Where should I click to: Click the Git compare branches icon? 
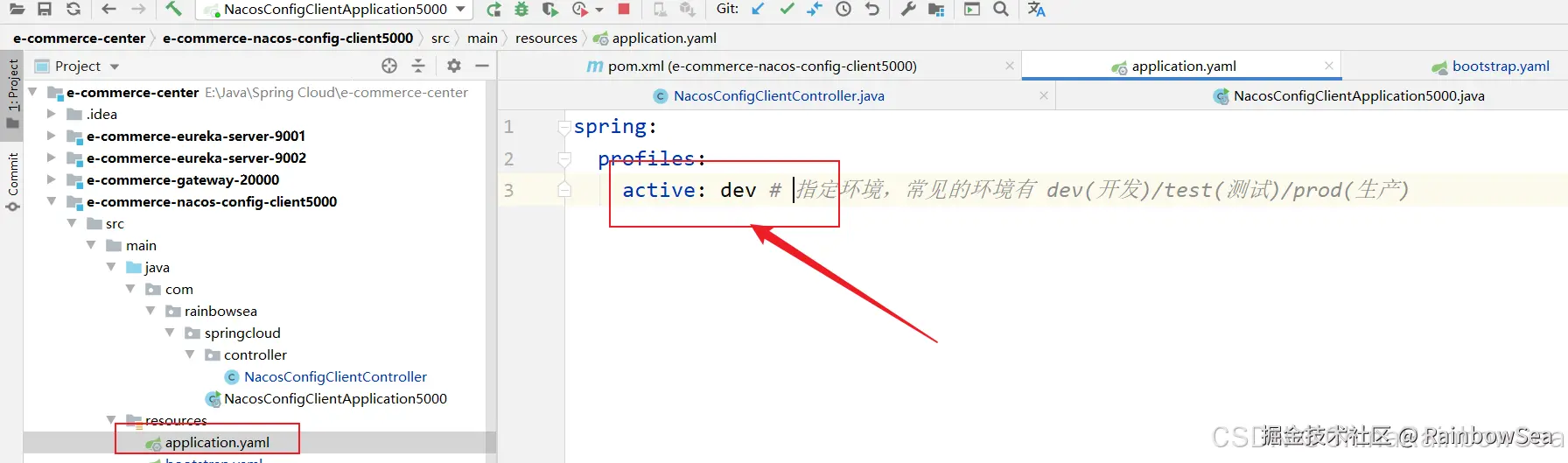pyautogui.click(x=815, y=10)
